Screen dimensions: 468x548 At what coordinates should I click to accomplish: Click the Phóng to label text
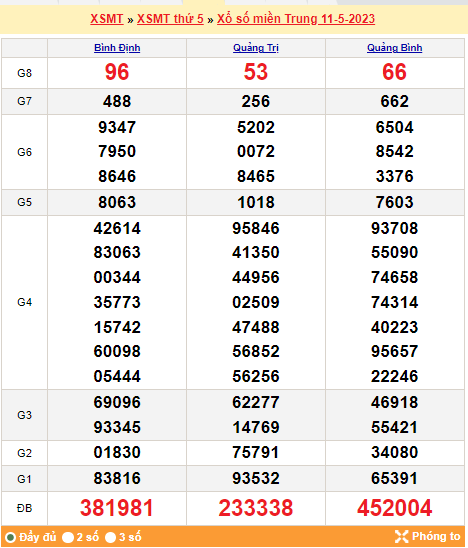[436, 536]
